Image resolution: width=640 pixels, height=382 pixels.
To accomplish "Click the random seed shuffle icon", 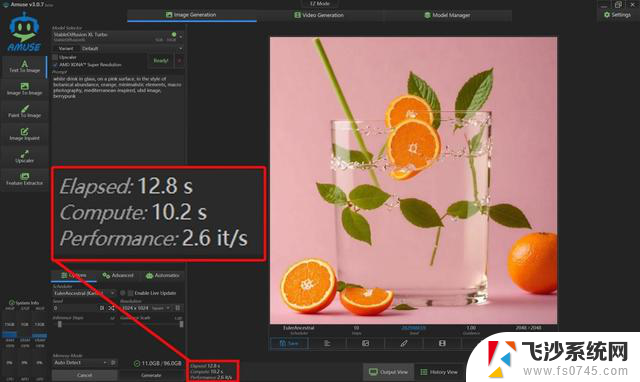I will (x=111, y=308).
